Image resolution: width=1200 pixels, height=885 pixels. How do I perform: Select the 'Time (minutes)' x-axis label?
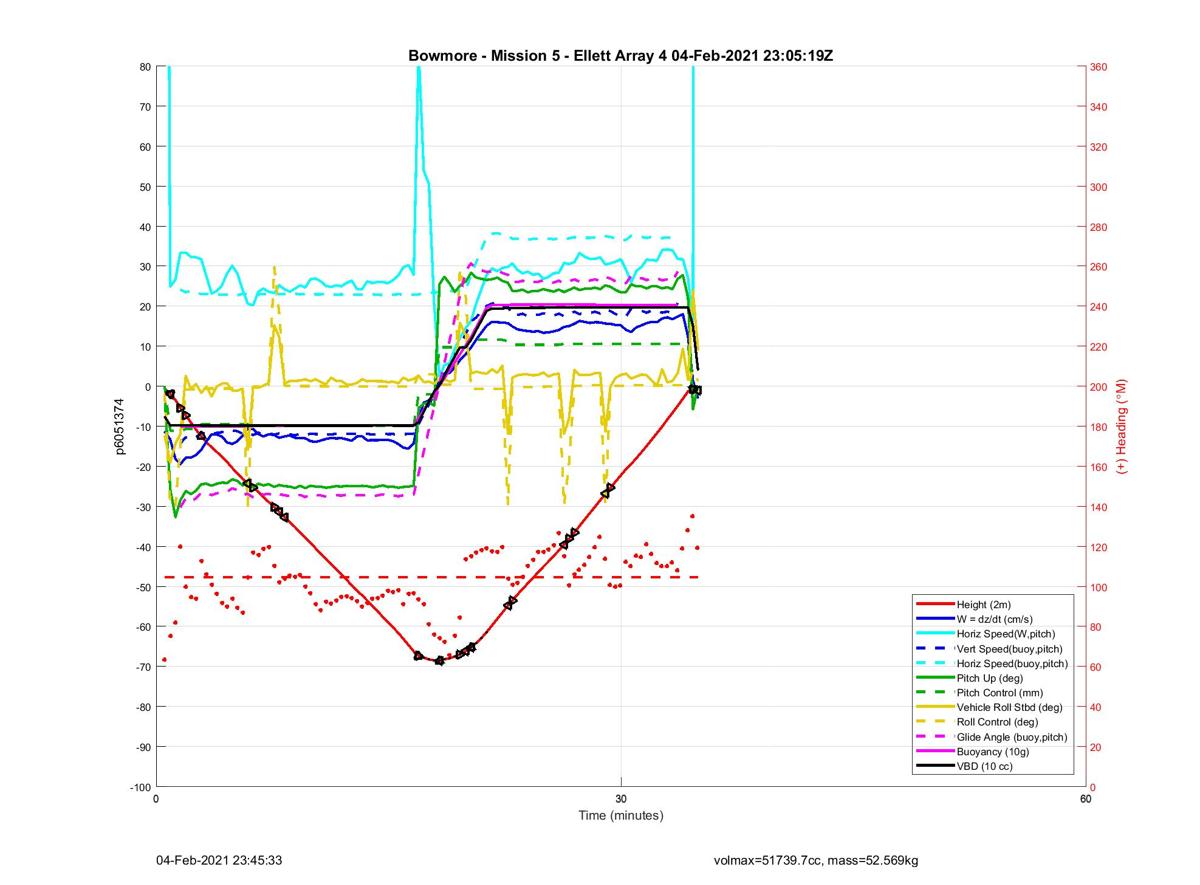coord(621,816)
